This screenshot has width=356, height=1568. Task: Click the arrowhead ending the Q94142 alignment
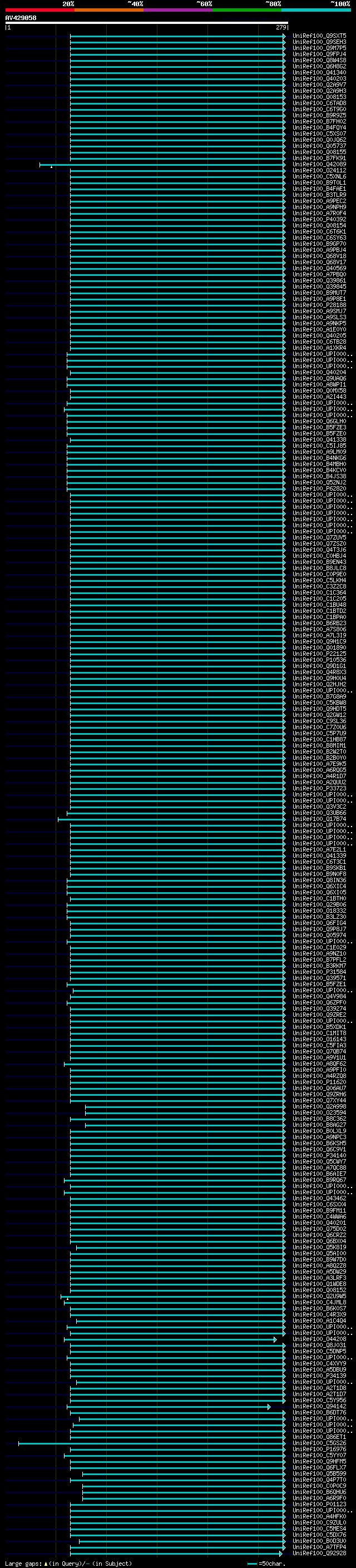269,1407
